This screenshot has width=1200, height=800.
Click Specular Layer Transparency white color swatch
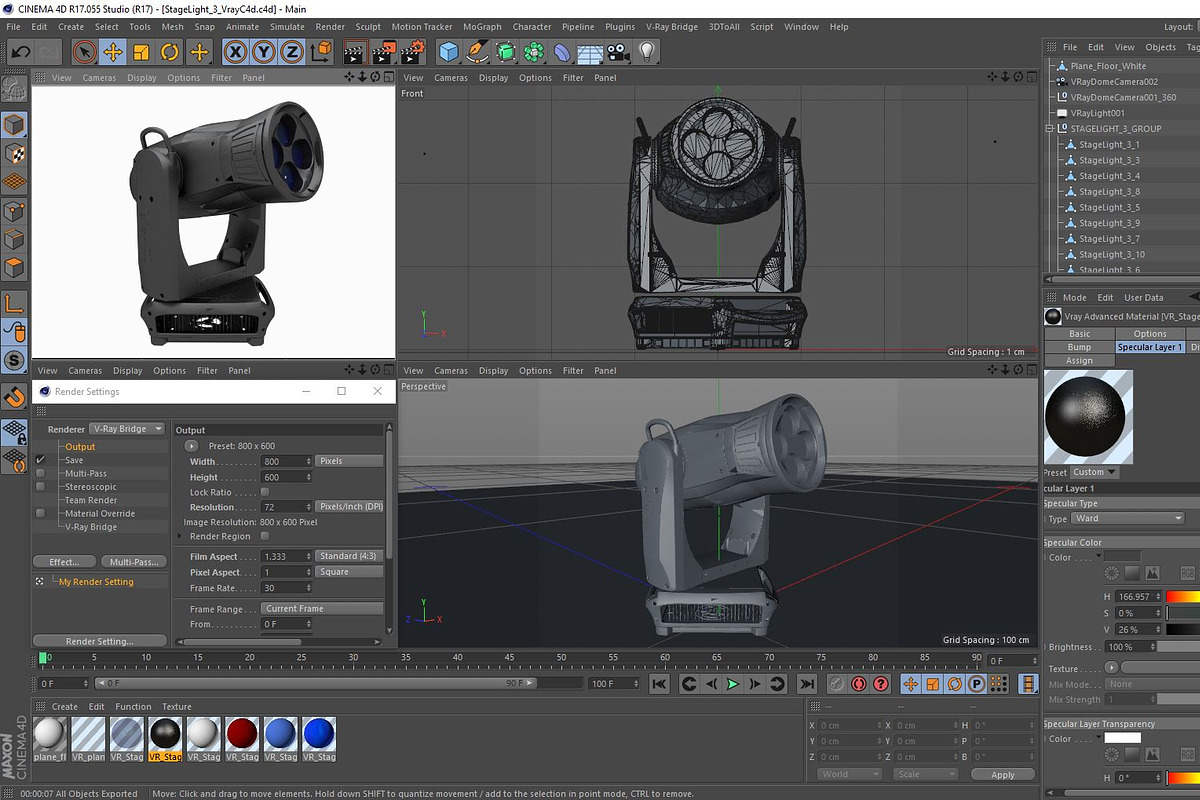click(1122, 738)
